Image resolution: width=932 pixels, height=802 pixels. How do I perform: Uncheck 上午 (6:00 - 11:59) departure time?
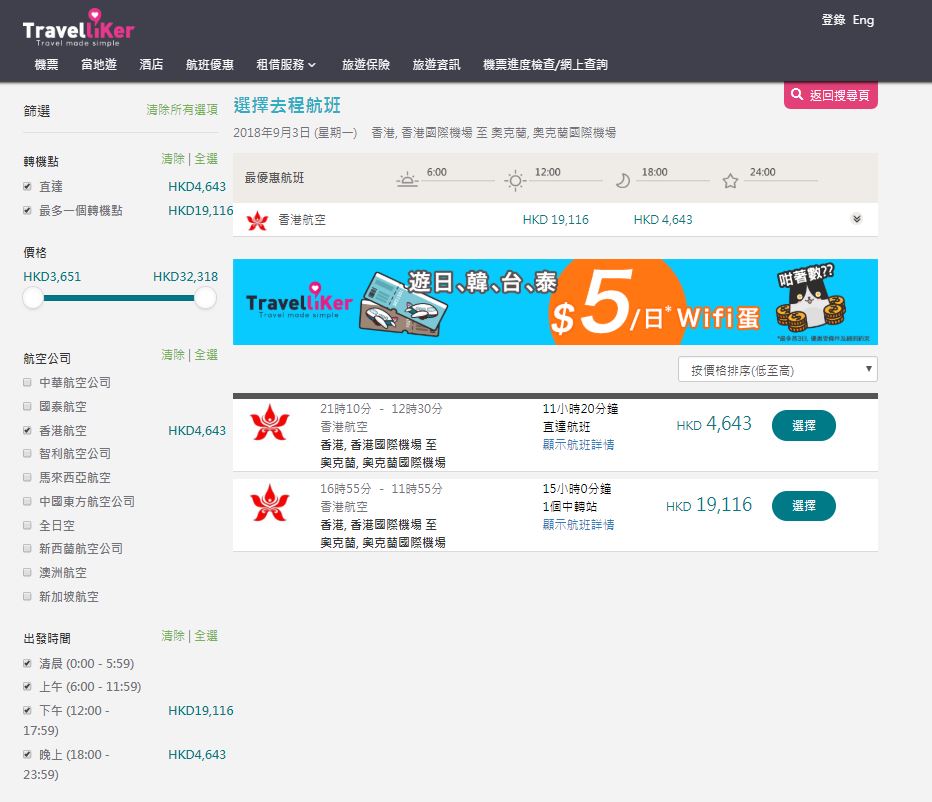(27, 686)
